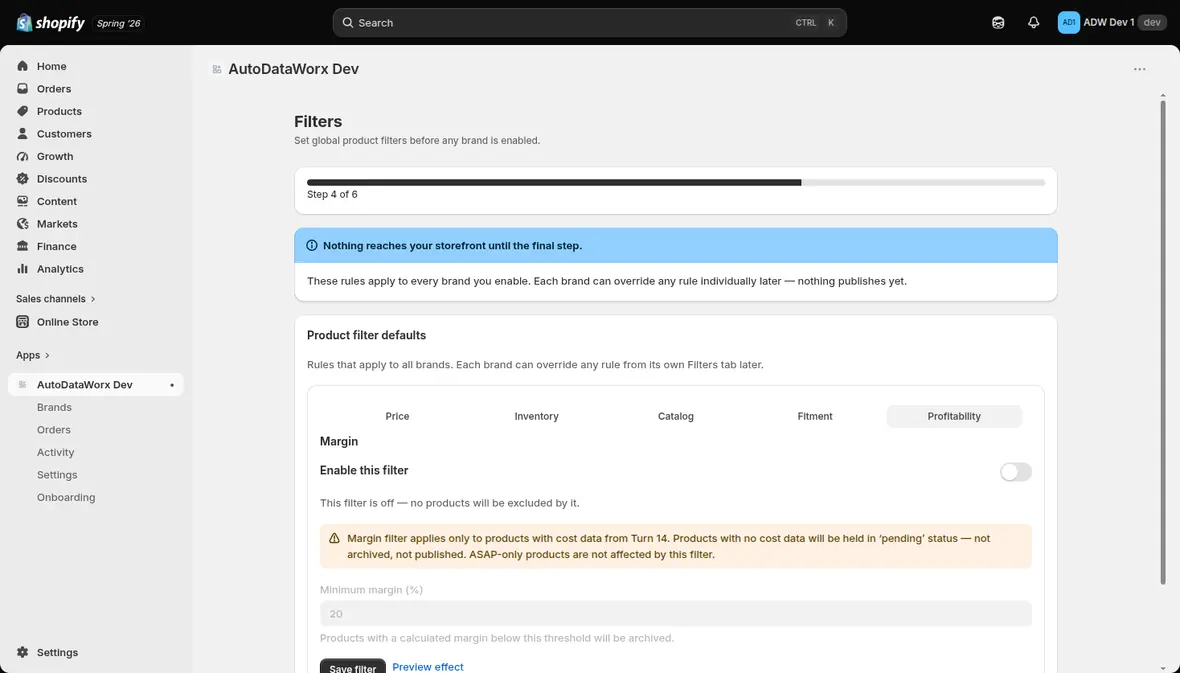The width and height of the screenshot is (1180, 673).
Task: Switch to the Price tab
Action: (397, 416)
